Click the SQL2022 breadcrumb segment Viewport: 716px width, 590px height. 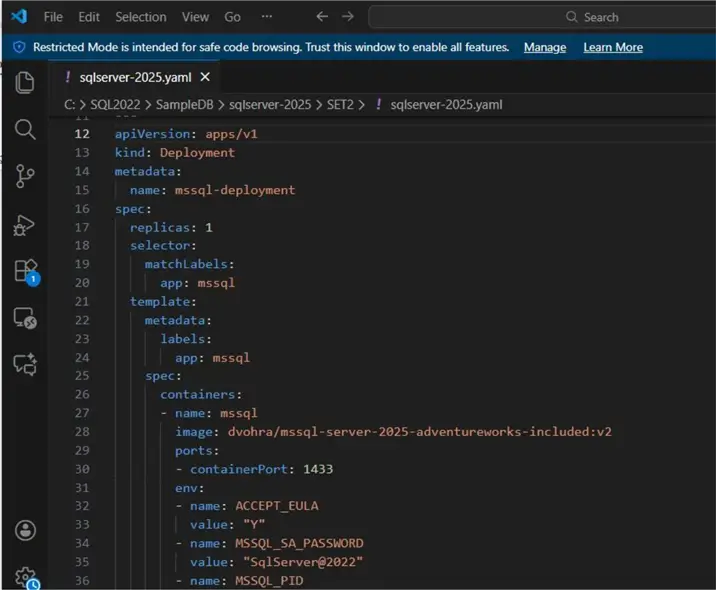point(115,105)
